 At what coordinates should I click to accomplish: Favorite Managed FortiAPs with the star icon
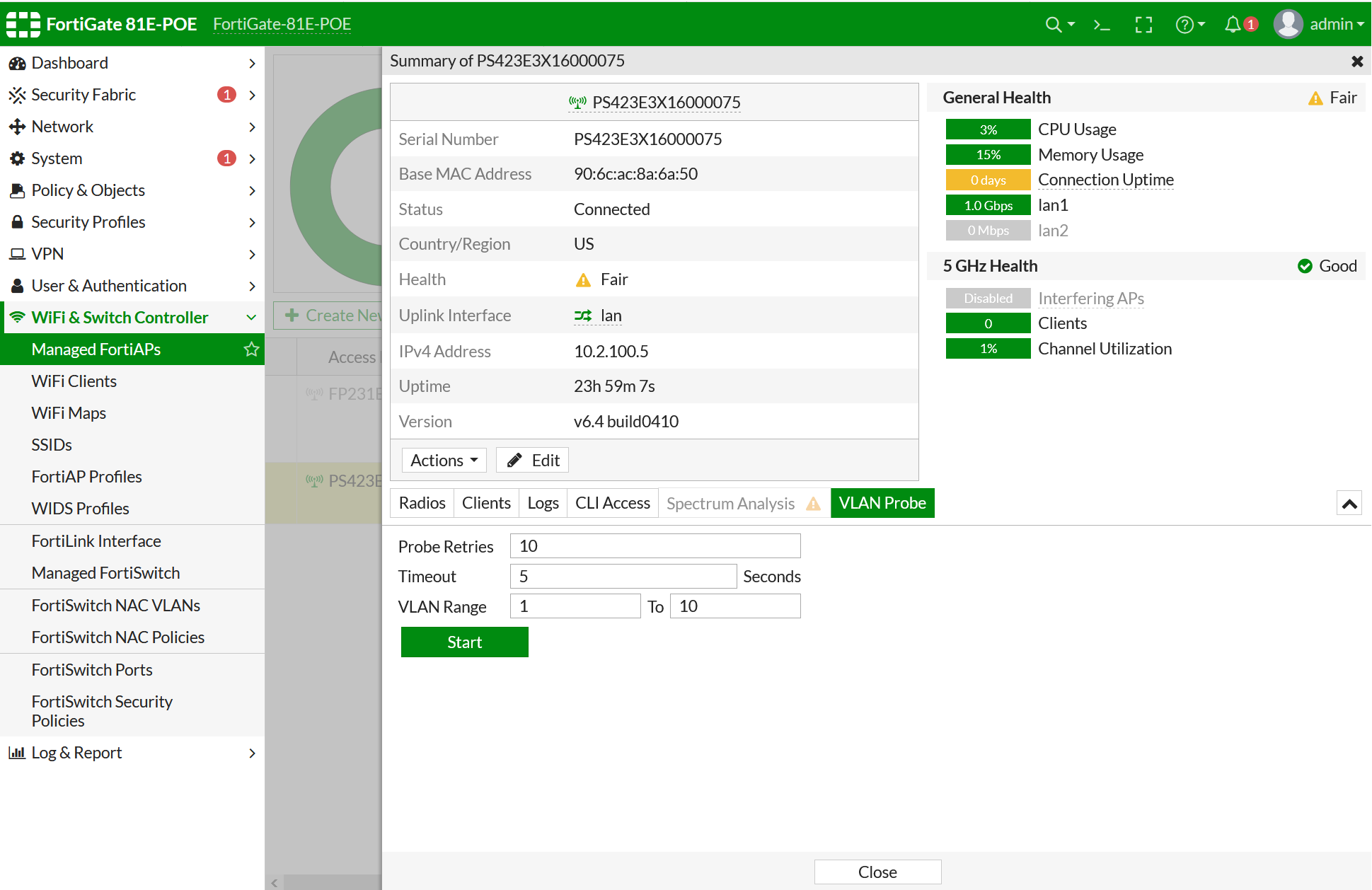click(x=251, y=349)
